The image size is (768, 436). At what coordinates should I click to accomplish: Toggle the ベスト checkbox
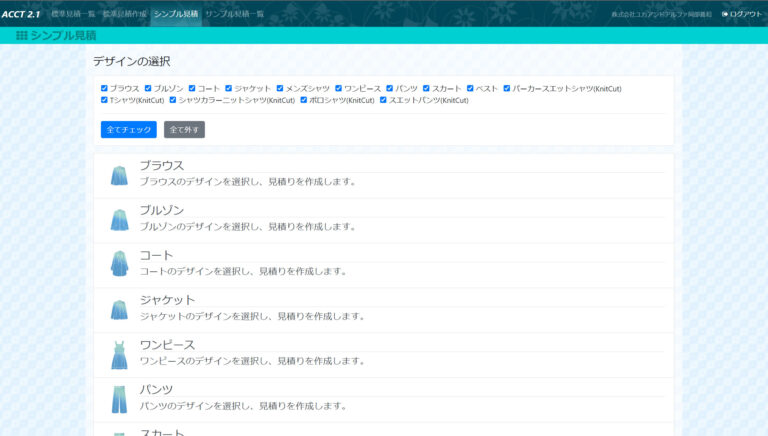point(470,88)
